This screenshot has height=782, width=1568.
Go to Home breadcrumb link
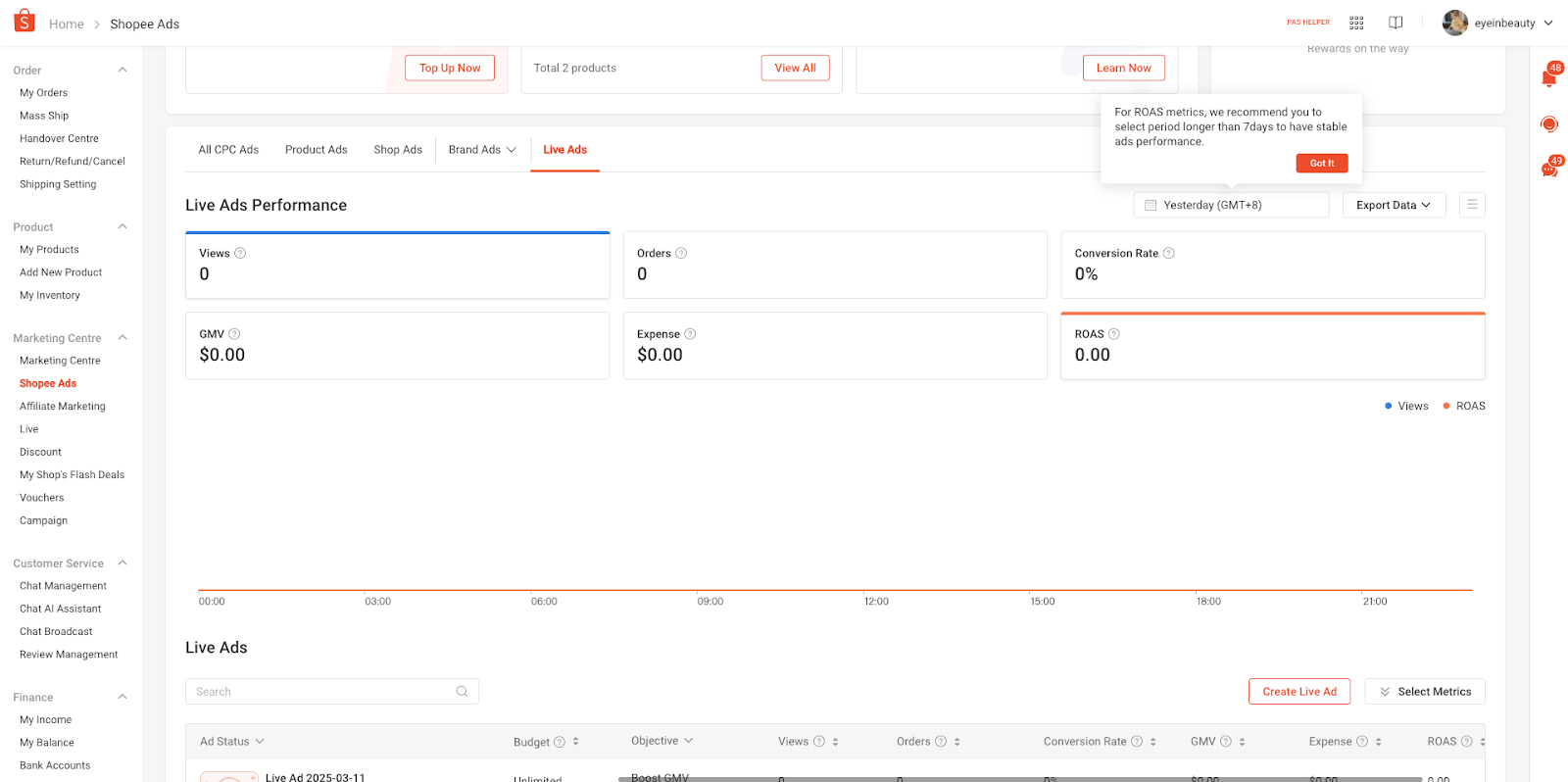[x=67, y=24]
